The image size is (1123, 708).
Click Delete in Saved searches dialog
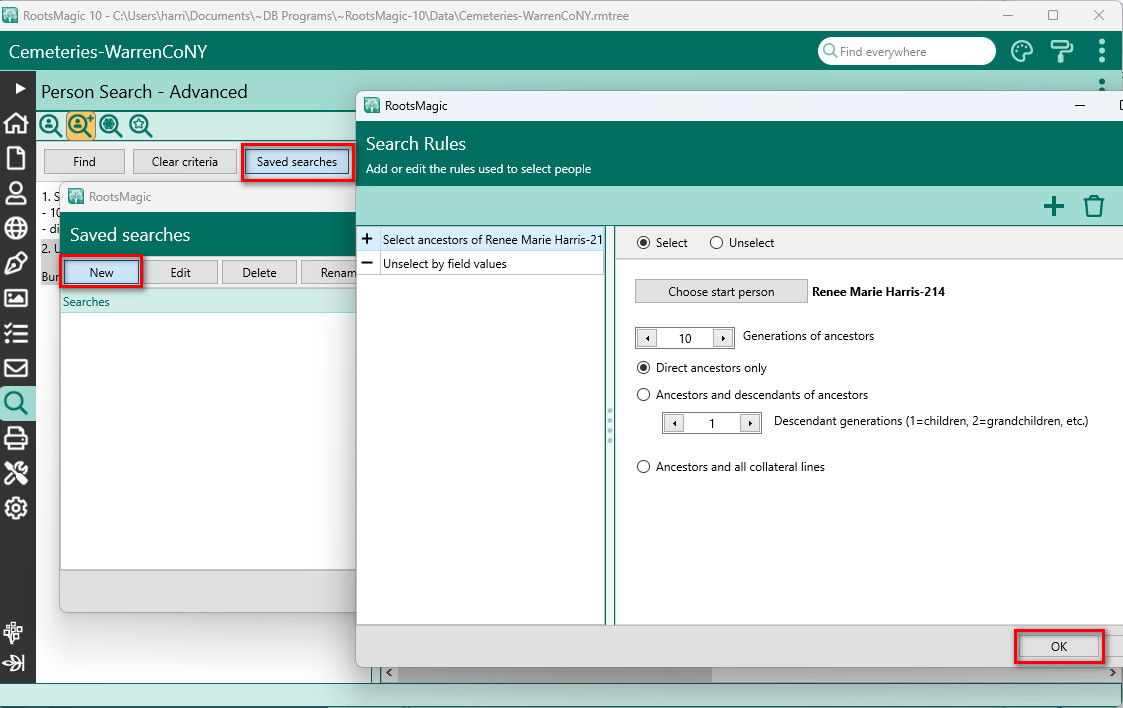pos(259,273)
